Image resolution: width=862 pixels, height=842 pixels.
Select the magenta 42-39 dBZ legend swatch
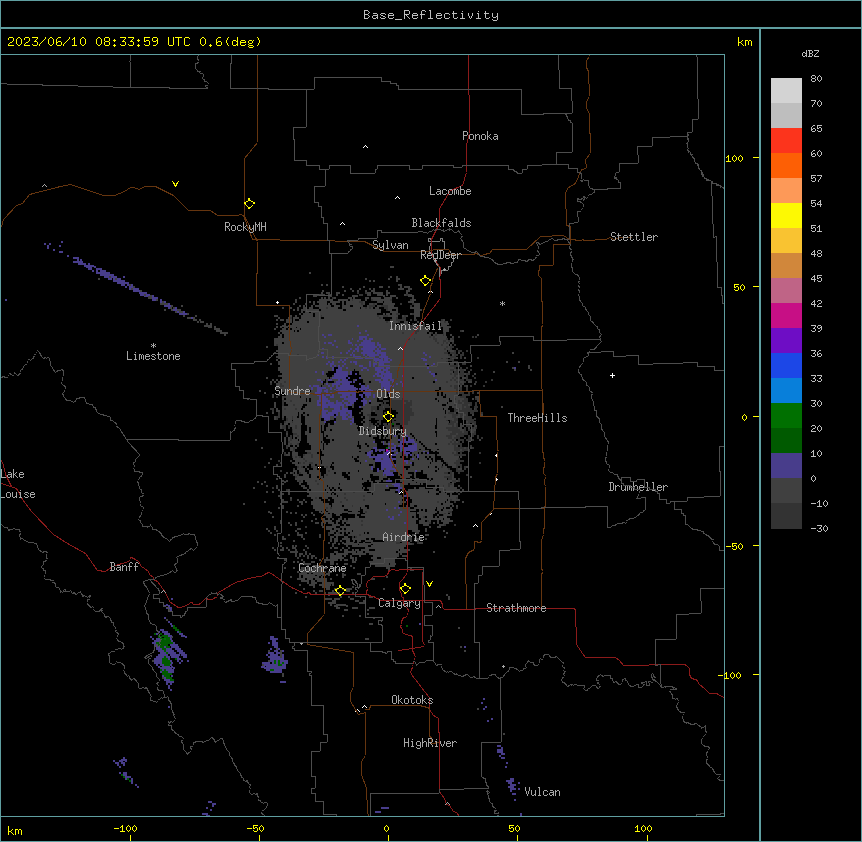click(x=786, y=315)
